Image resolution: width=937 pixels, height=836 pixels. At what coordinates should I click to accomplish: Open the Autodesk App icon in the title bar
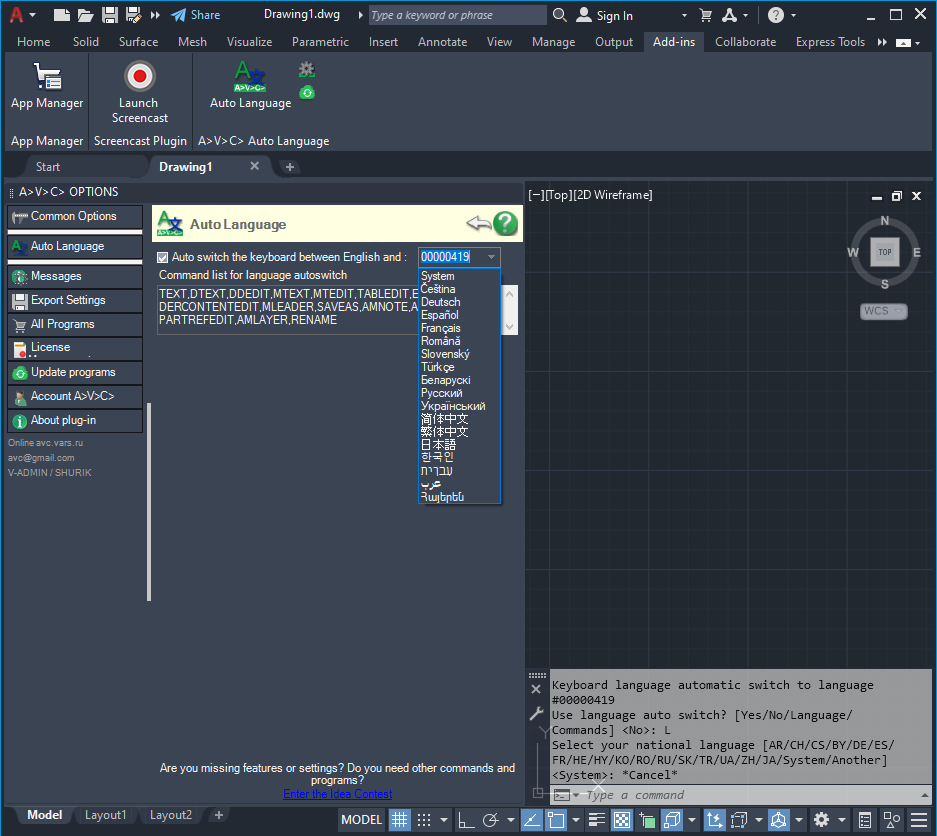pyautogui.click(x=729, y=16)
